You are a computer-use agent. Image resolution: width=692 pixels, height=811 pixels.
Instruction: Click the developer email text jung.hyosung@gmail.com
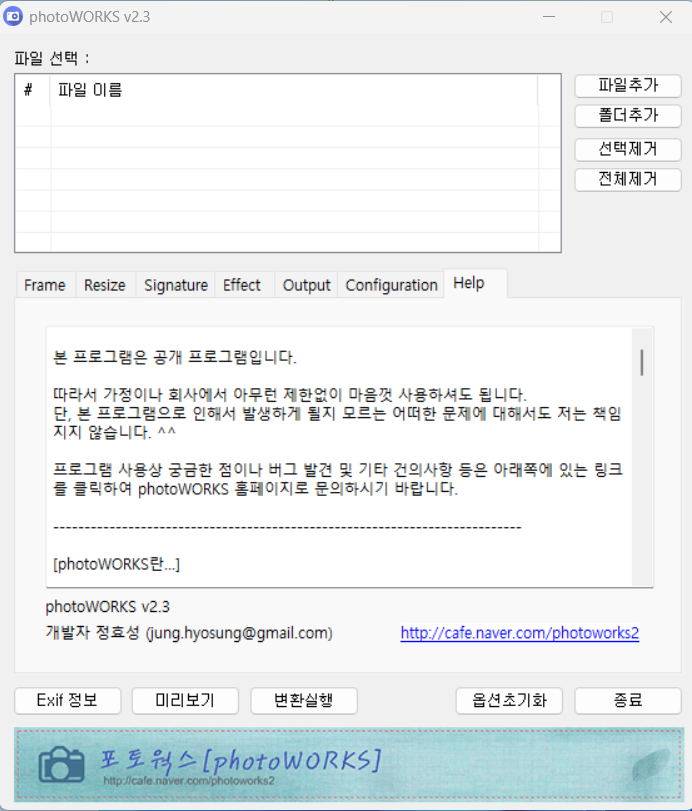point(239,633)
